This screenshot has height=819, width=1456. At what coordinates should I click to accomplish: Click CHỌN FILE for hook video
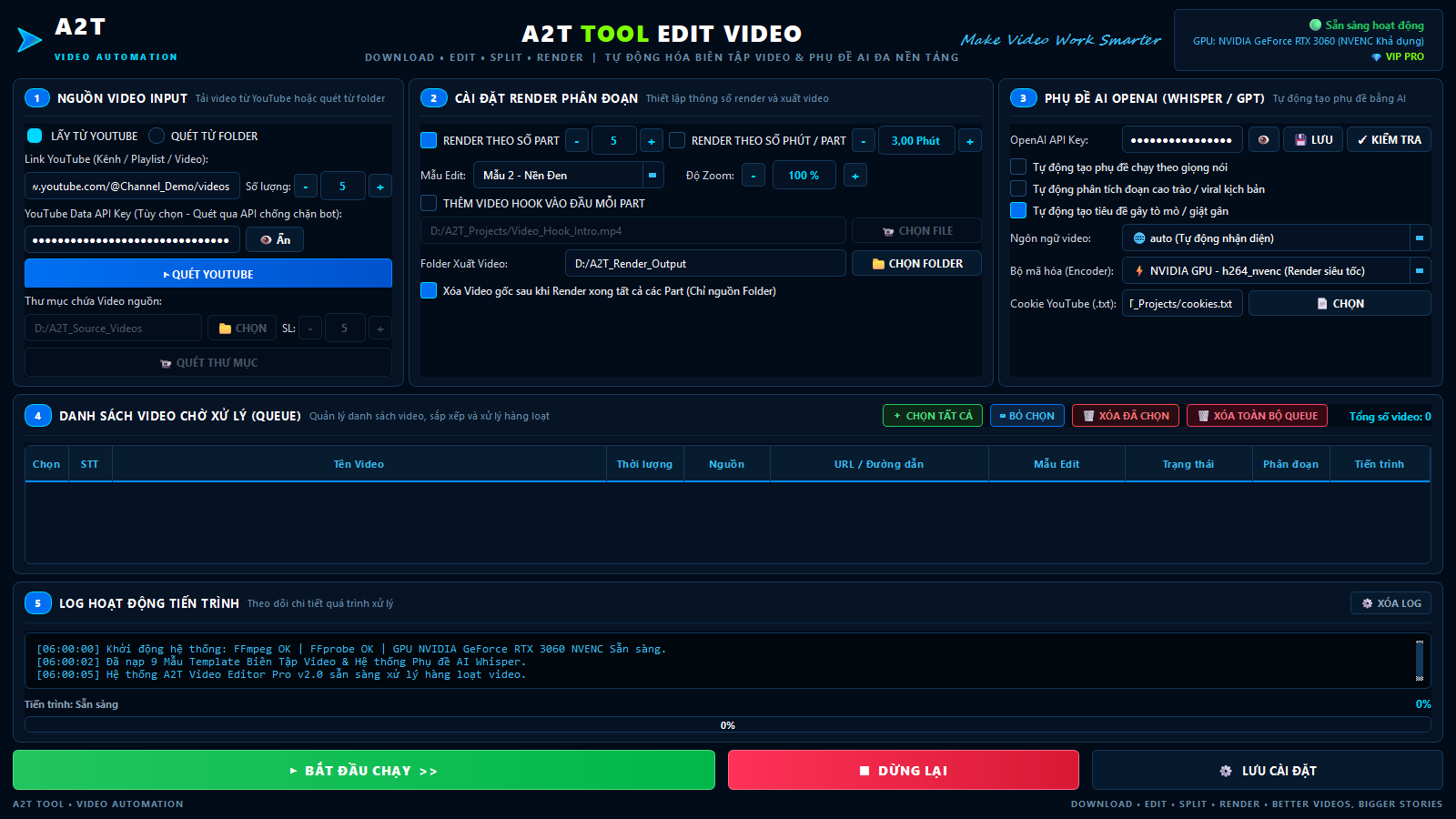916,231
